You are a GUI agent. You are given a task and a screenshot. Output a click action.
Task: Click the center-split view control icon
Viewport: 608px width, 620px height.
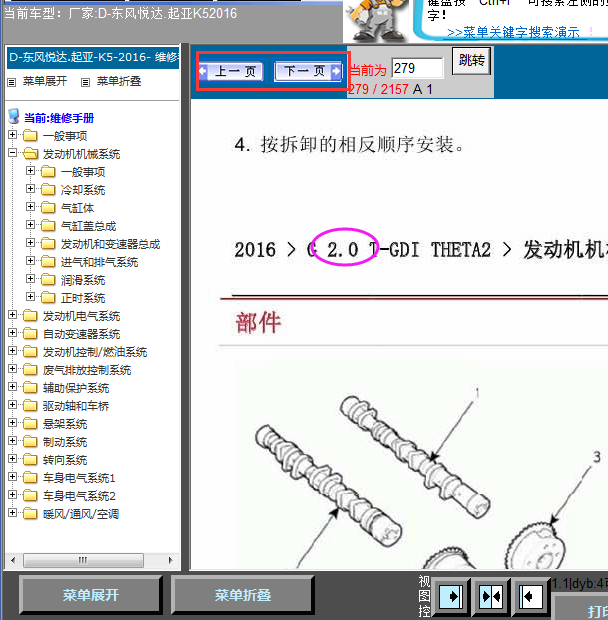[491, 596]
